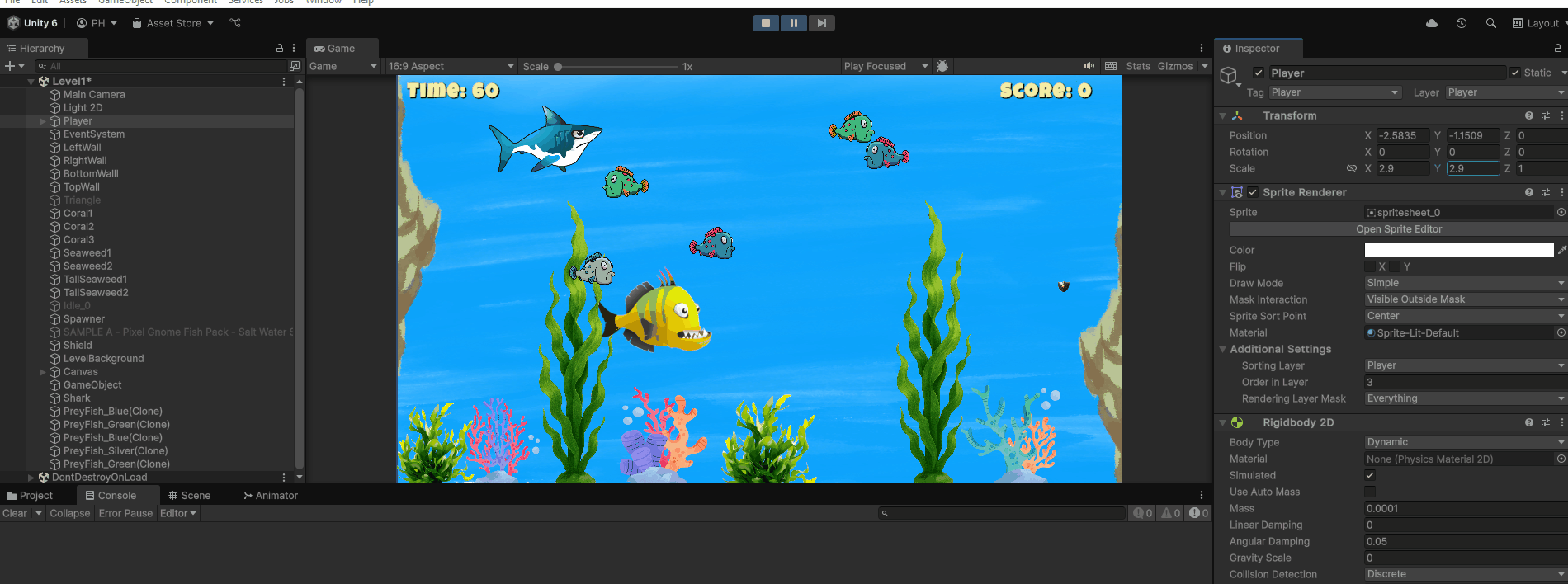This screenshot has width=1568, height=584.
Task: Switch to the Scene tab
Action: [190, 496]
